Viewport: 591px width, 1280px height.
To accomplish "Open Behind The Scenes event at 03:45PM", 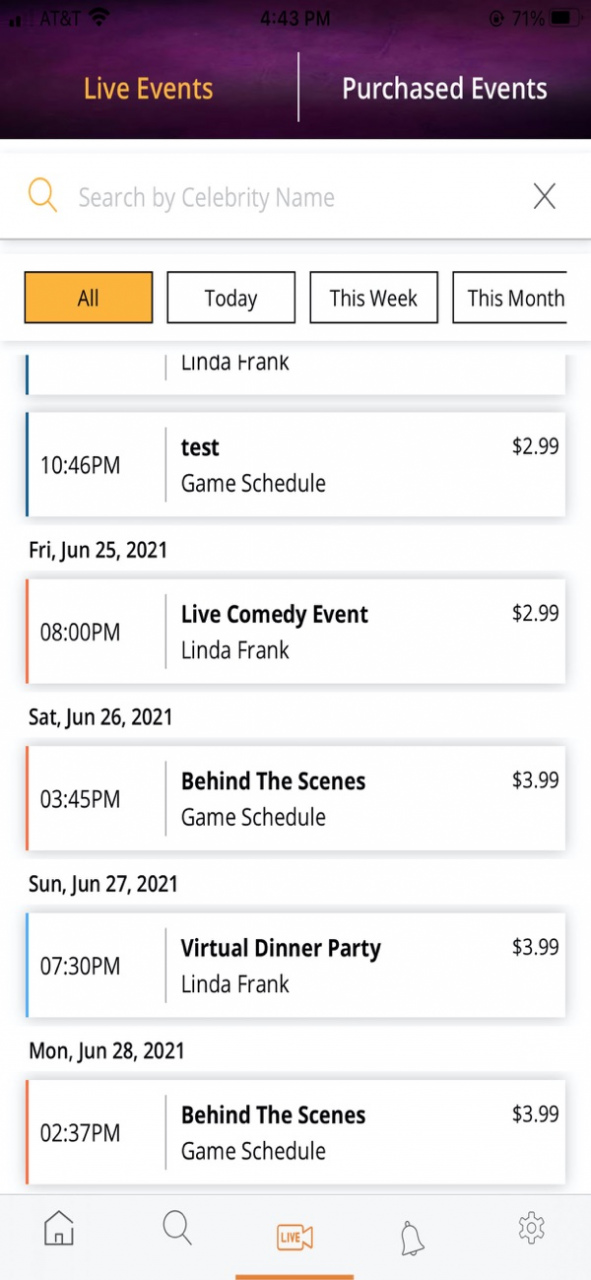I will tap(296, 799).
